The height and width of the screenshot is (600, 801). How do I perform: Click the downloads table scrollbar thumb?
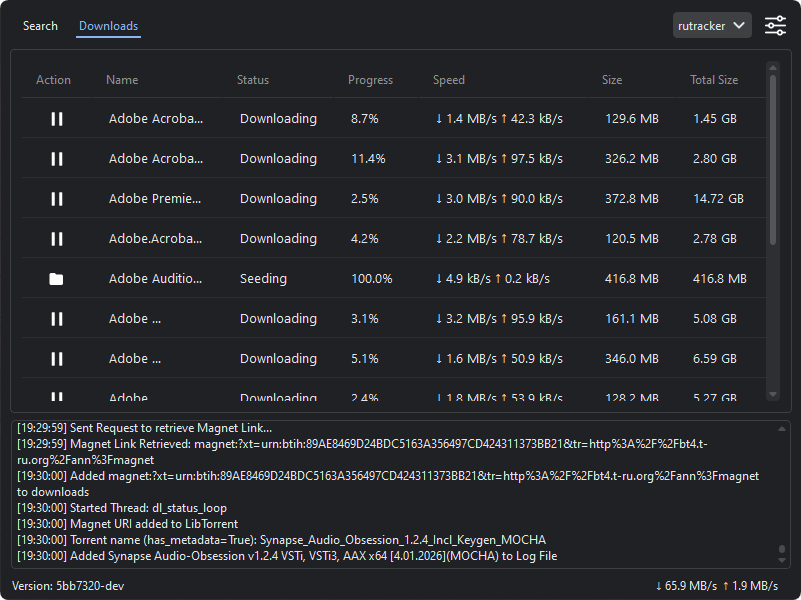[773, 160]
